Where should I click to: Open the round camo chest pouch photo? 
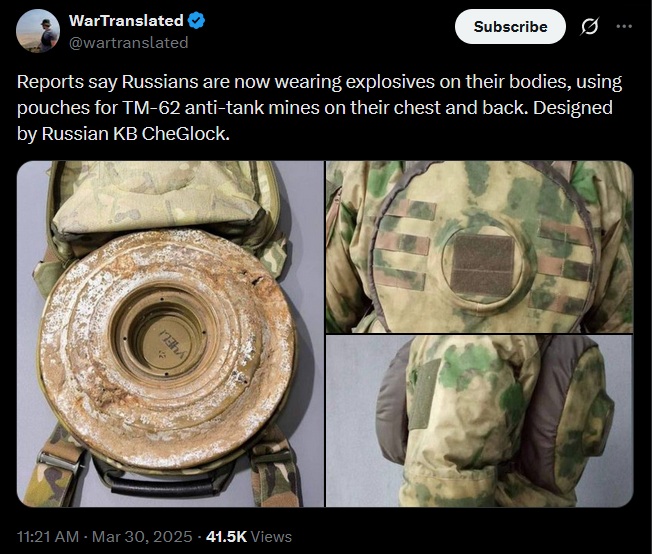479,247
